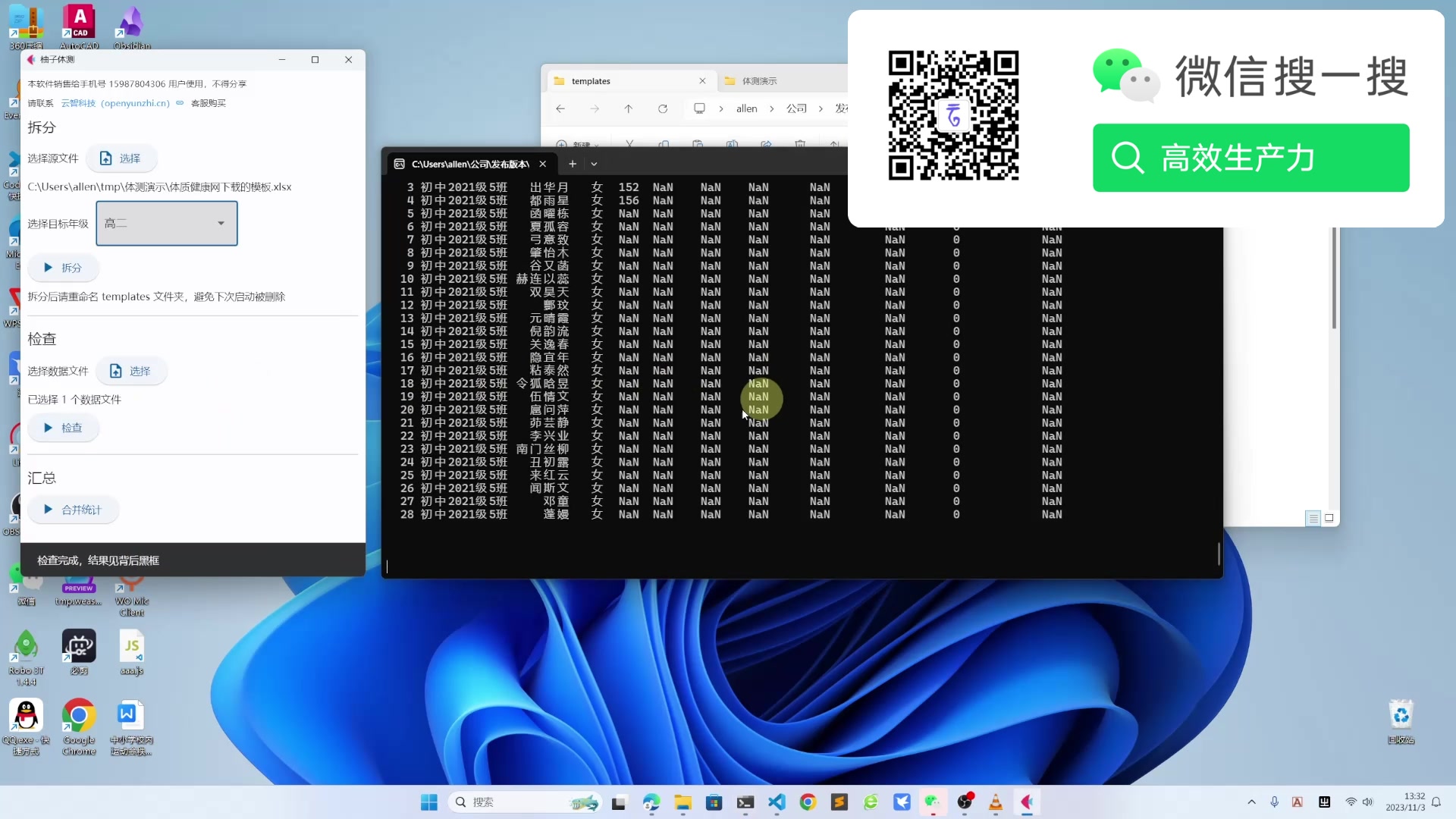Open the aaa.js desktop file
The image size is (1456, 819).
131,653
